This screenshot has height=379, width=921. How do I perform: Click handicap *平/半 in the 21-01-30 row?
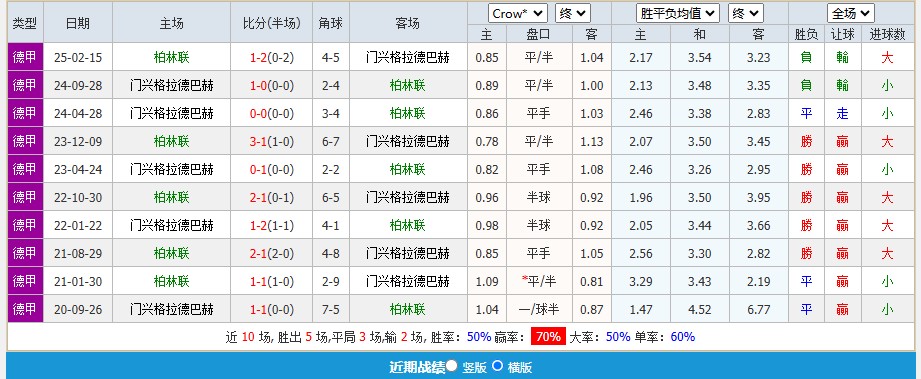539,281
